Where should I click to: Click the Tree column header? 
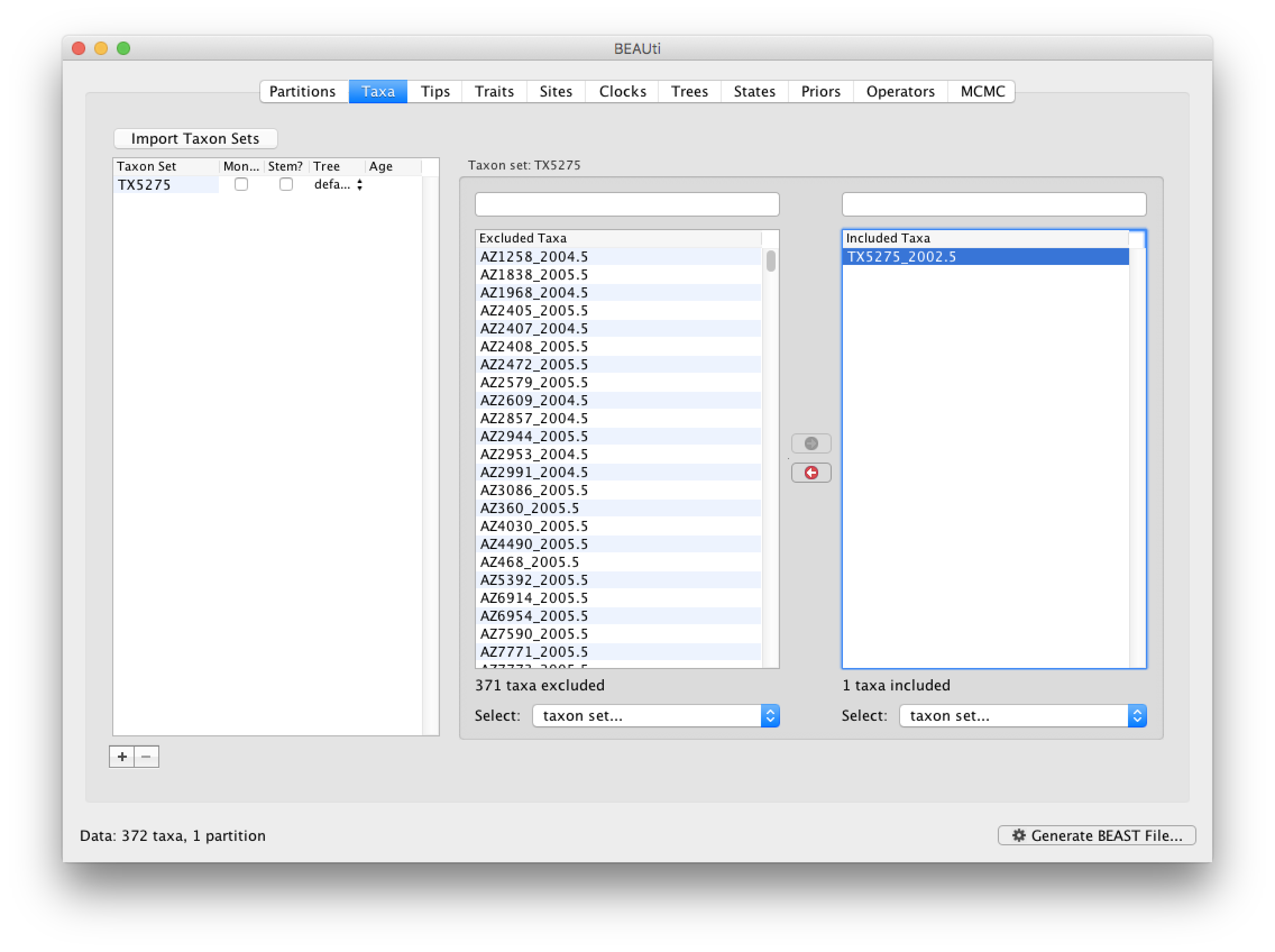coord(338,167)
